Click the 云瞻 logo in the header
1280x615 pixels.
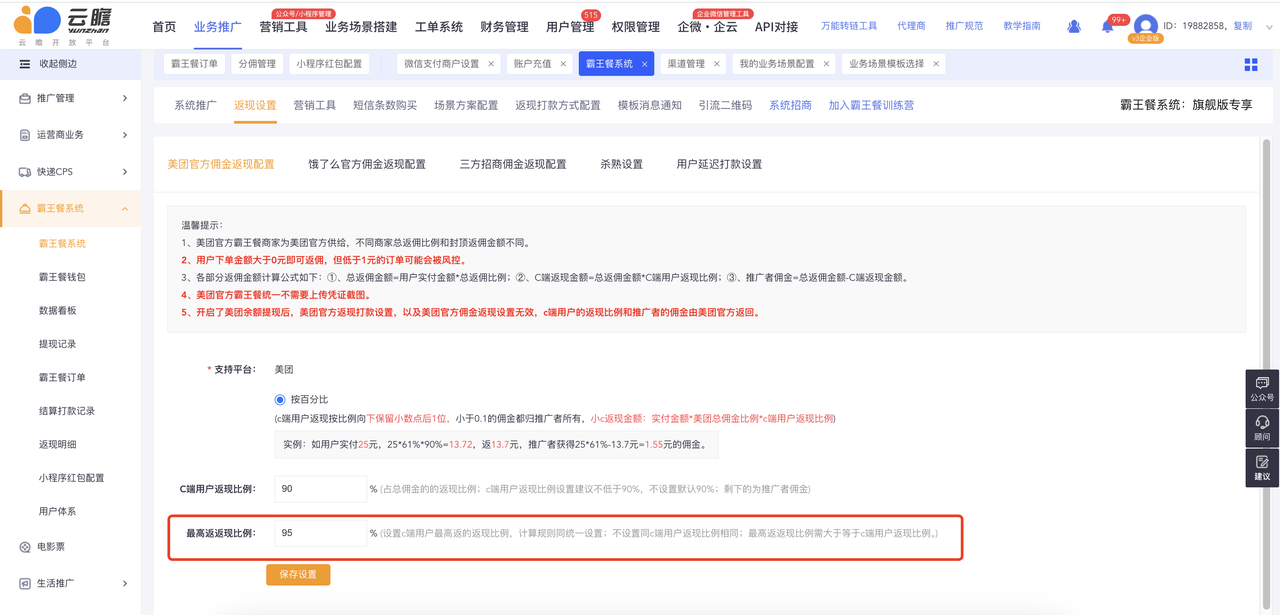63,26
